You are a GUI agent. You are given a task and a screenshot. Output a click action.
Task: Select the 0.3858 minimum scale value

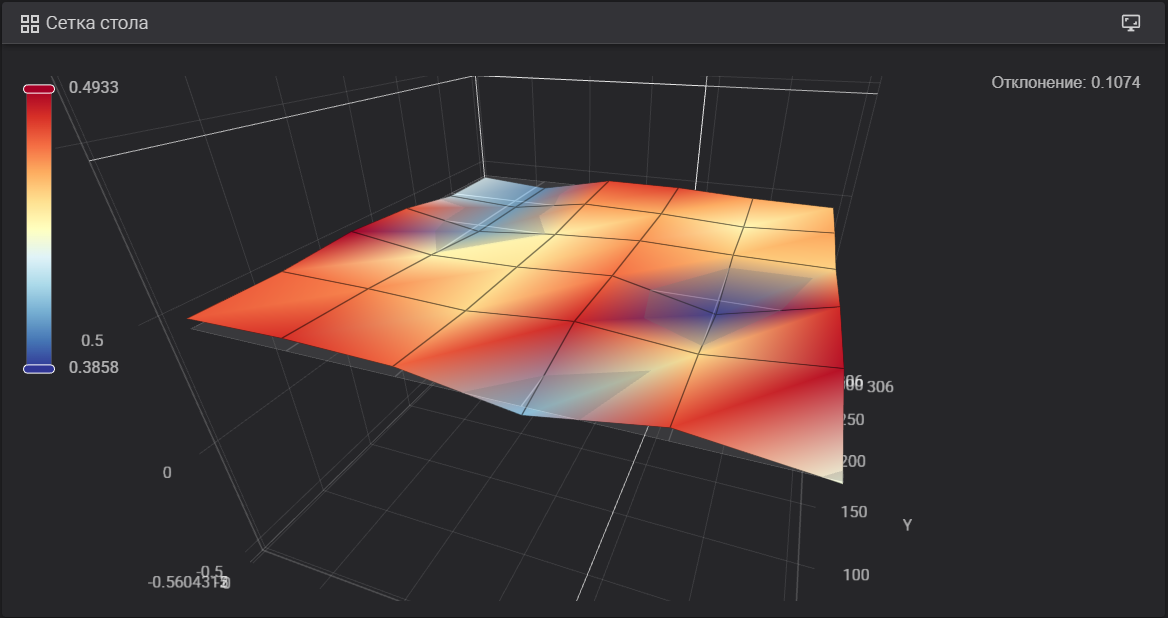94,368
